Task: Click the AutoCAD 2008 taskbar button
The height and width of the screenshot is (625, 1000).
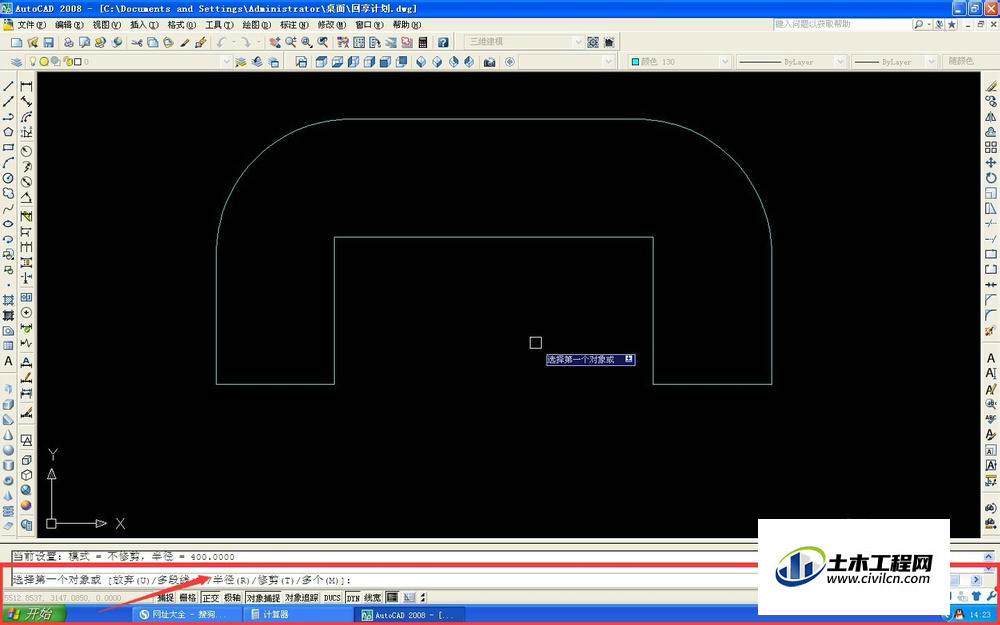Action: tap(408, 614)
